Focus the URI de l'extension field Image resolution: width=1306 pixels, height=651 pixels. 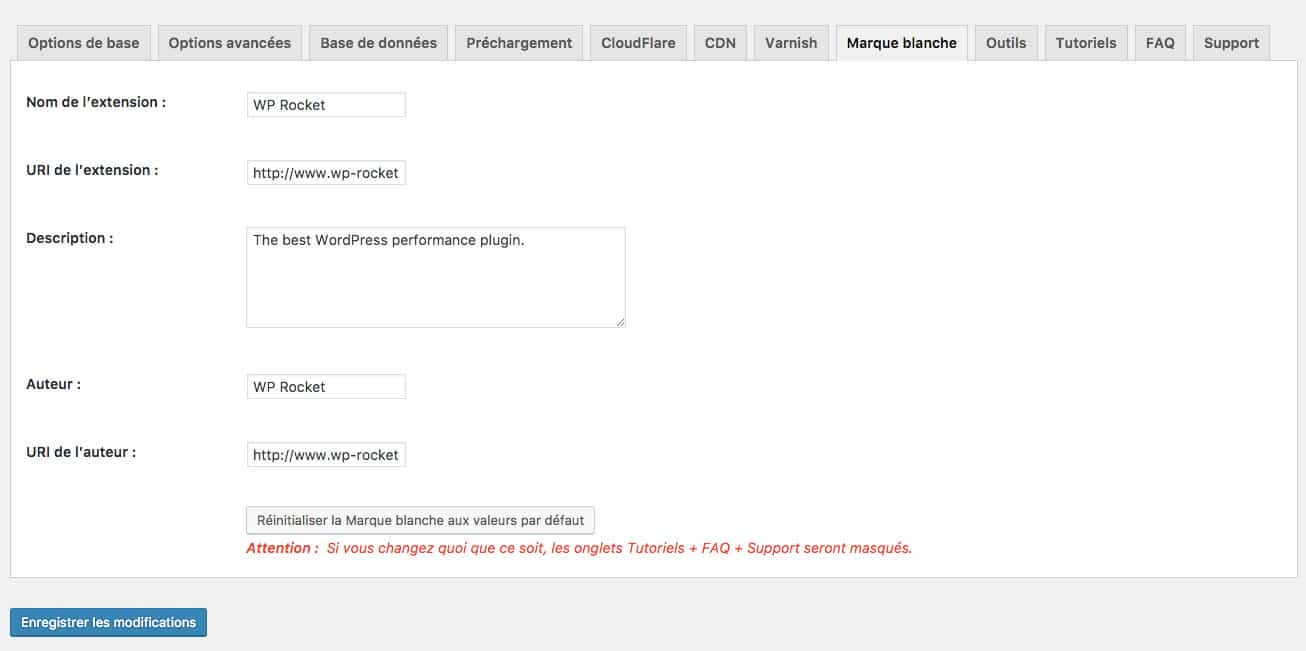tap(326, 173)
